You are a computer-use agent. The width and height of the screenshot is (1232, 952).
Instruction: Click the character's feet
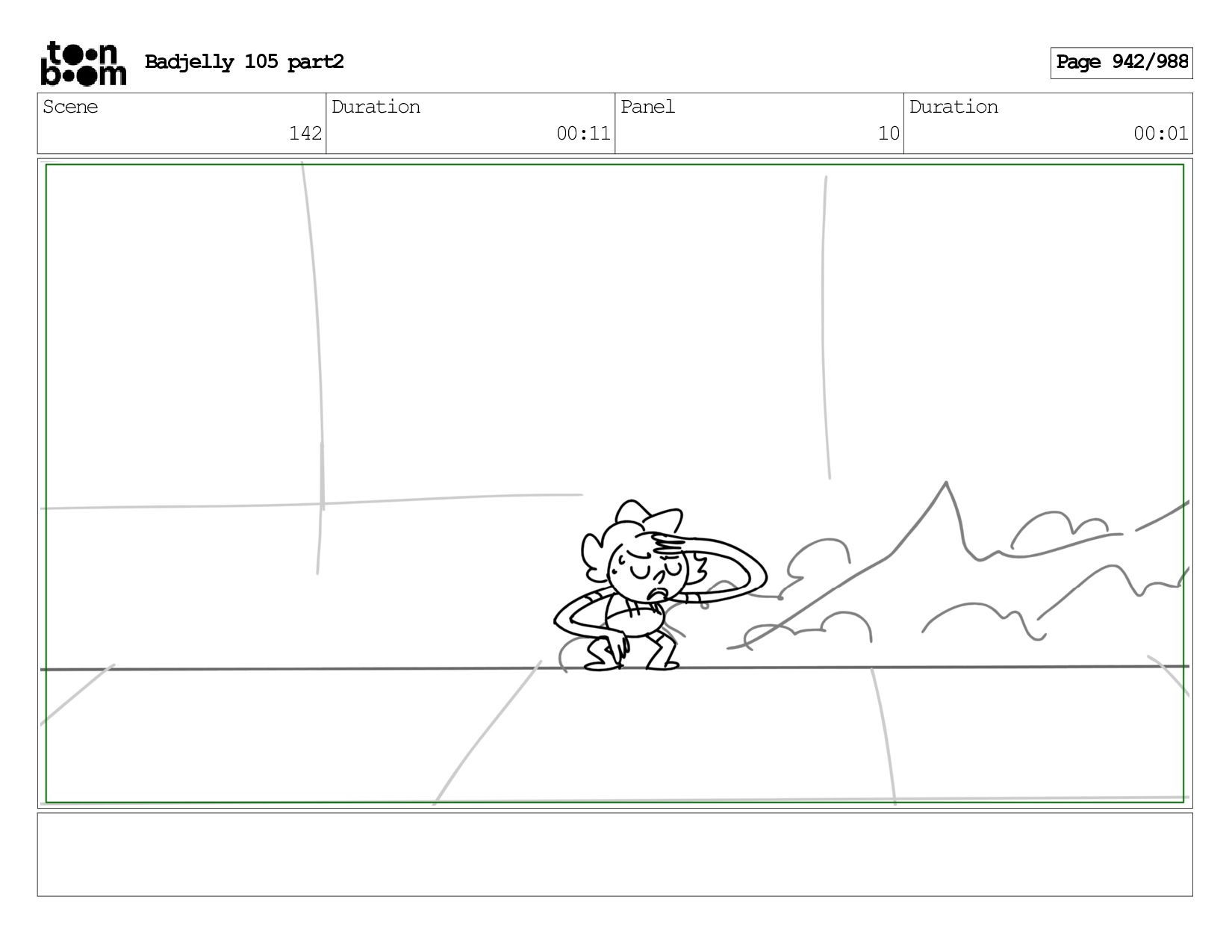click(x=632, y=662)
